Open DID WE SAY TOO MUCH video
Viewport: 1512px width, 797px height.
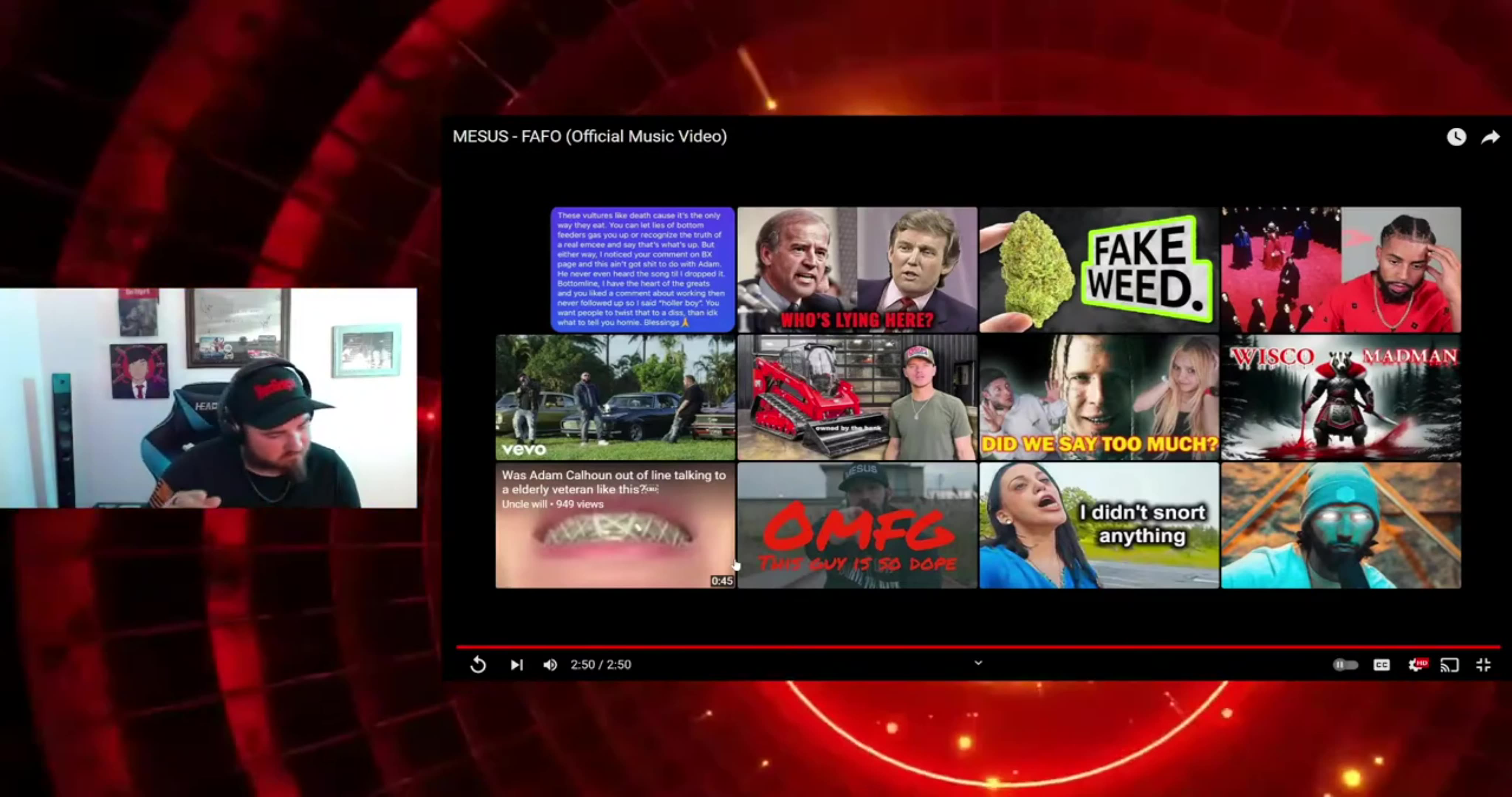[x=1099, y=397]
